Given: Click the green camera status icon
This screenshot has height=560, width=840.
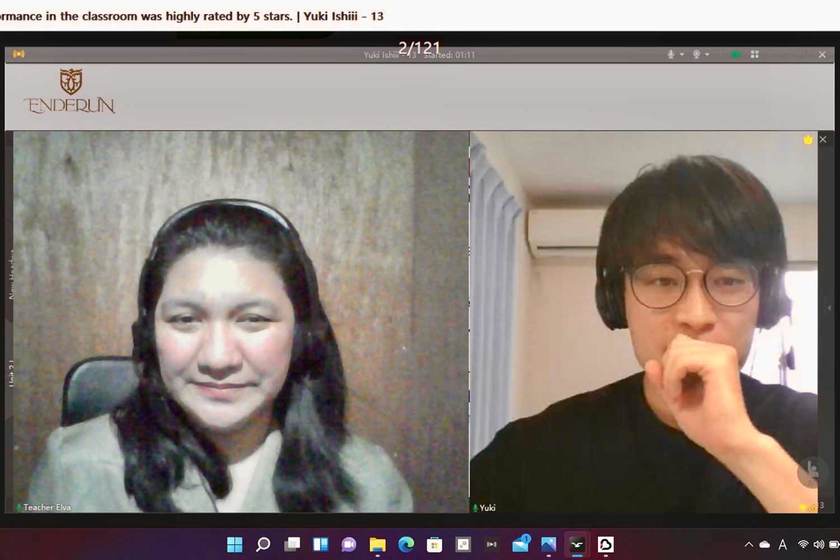Looking at the screenshot, I should 736,54.
